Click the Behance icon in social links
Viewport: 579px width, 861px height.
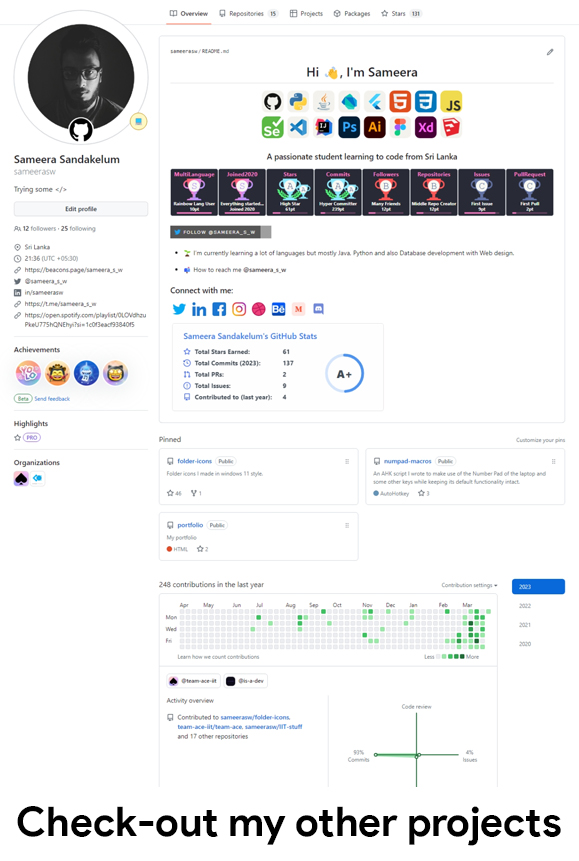(x=279, y=309)
